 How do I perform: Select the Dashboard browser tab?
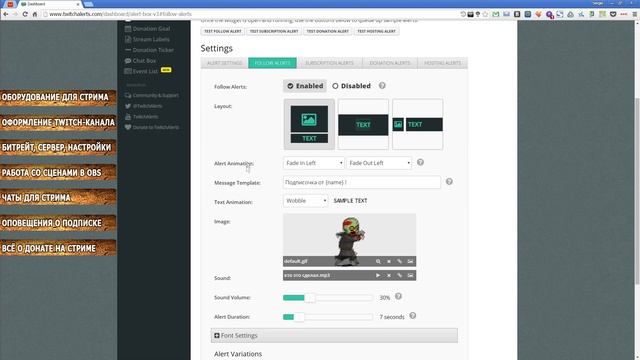[x=50, y=4]
